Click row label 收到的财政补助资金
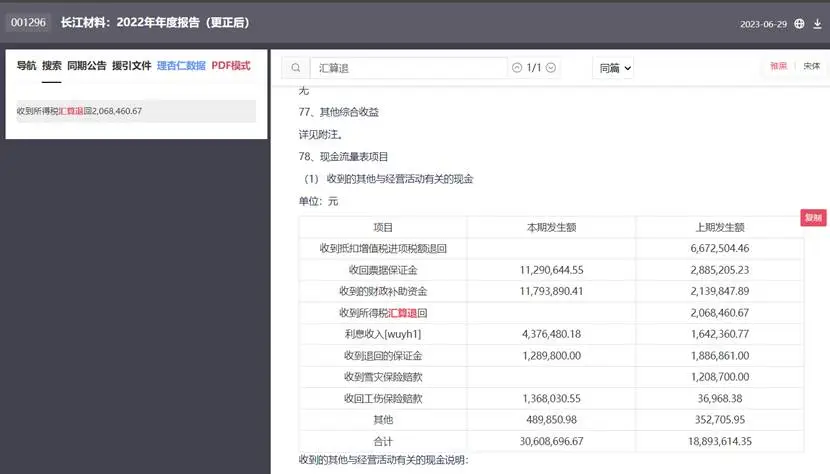Viewport: 830px width, 474px height. [x=383, y=291]
